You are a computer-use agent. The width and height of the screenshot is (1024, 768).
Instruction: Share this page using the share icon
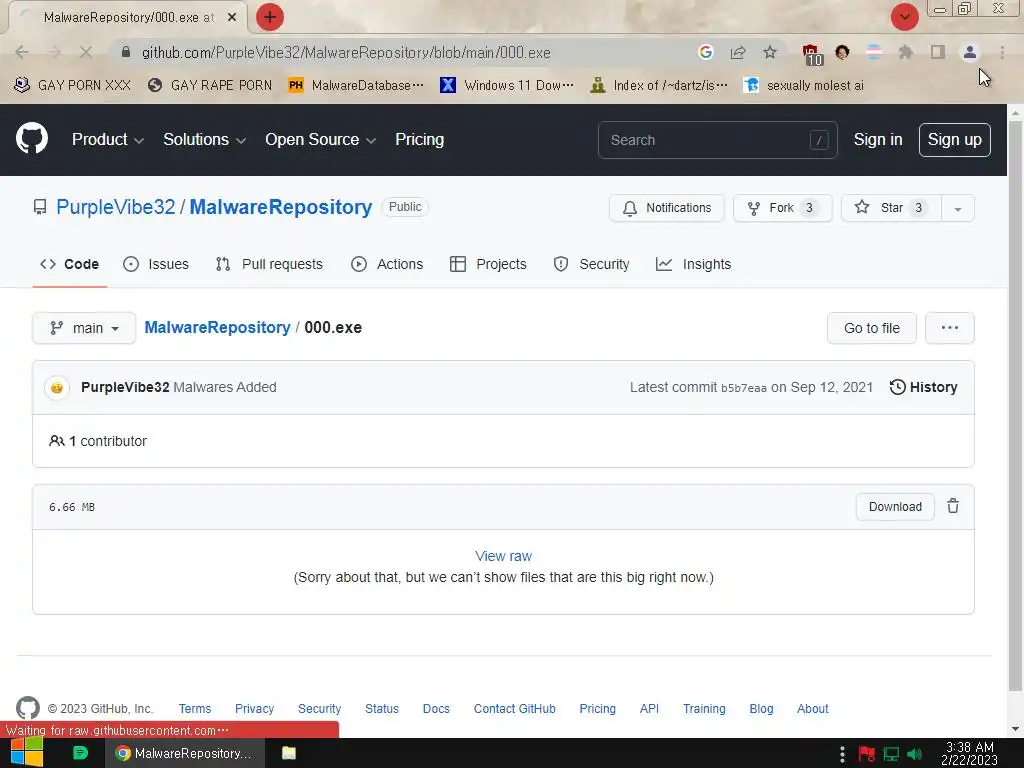[x=738, y=52]
